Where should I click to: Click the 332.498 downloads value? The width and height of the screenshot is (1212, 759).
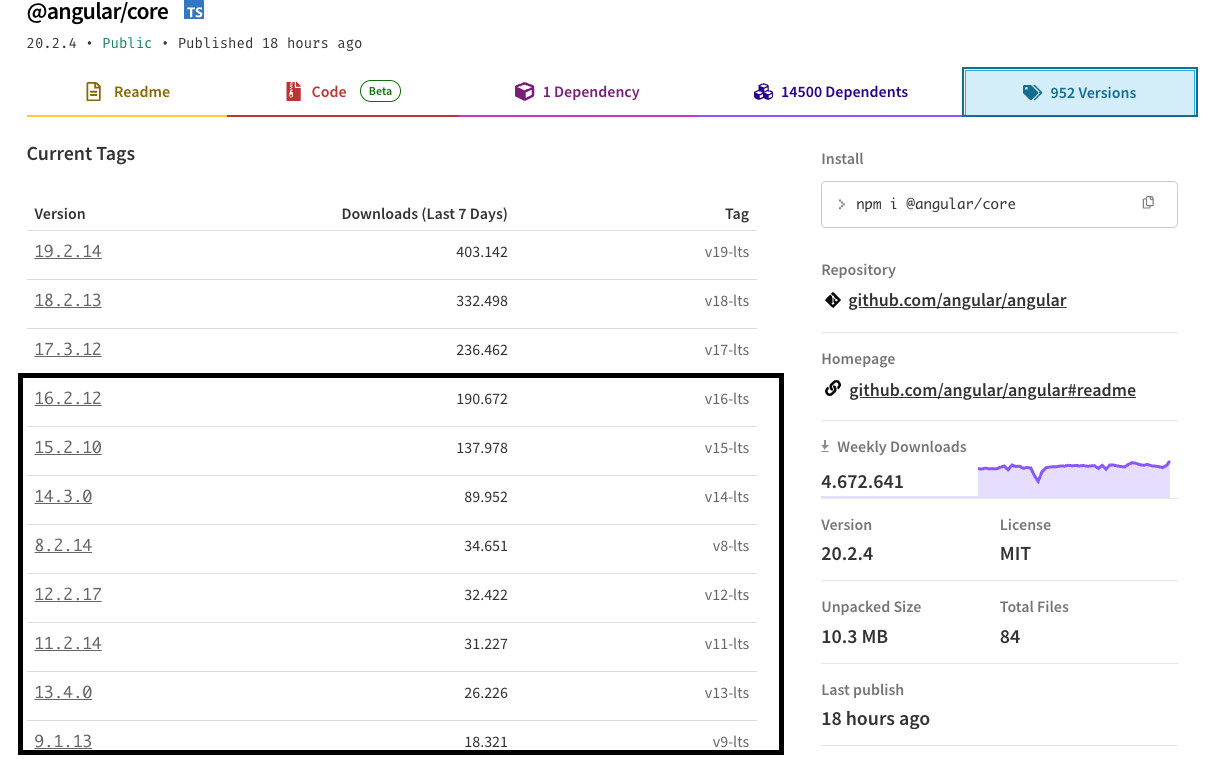[x=482, y=301]
